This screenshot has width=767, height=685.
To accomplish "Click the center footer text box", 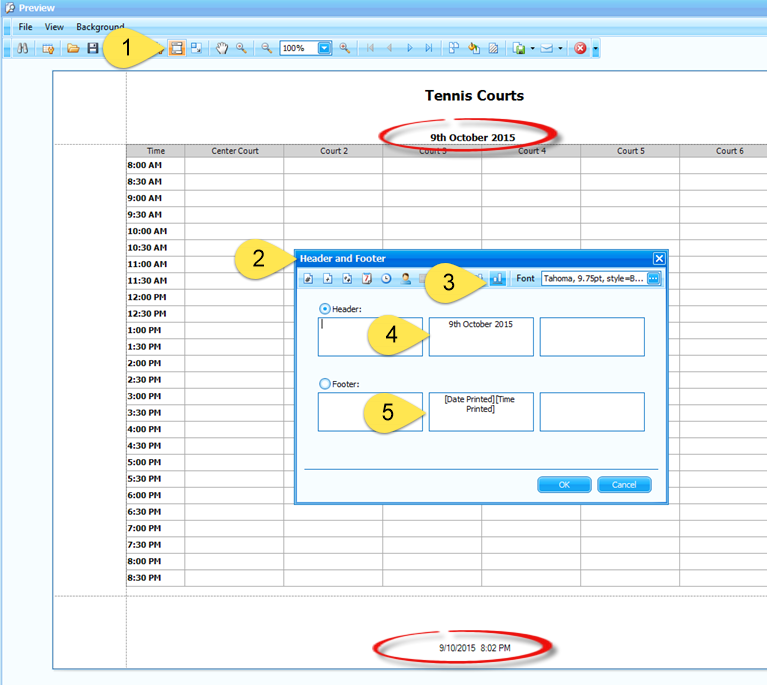I will tap(481, 412).
